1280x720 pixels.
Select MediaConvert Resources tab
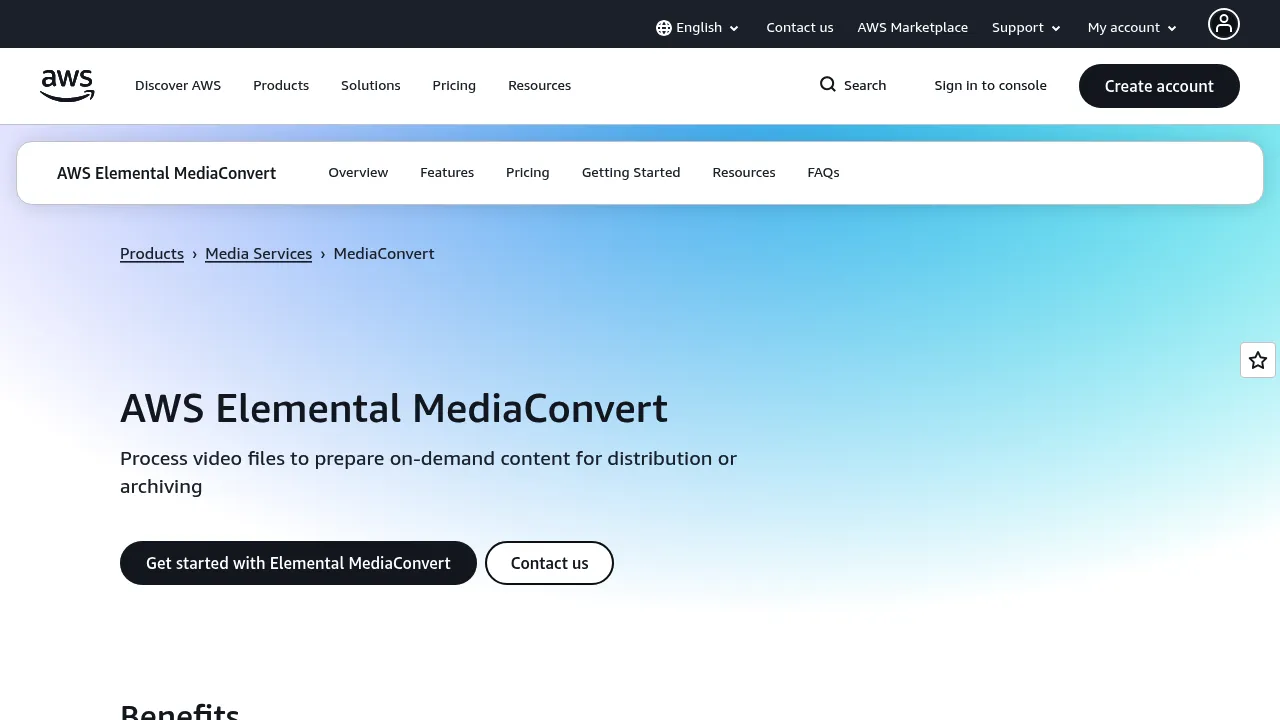744,173
